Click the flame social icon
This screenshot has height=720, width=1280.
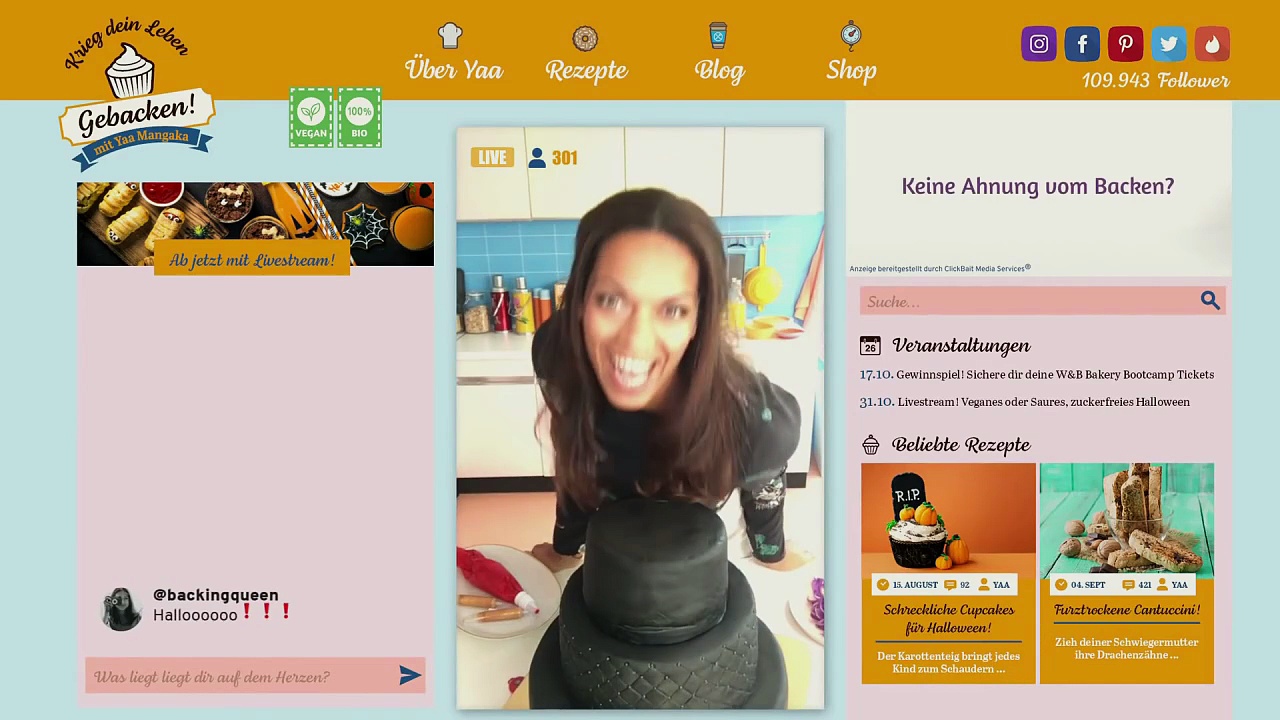1212,44
